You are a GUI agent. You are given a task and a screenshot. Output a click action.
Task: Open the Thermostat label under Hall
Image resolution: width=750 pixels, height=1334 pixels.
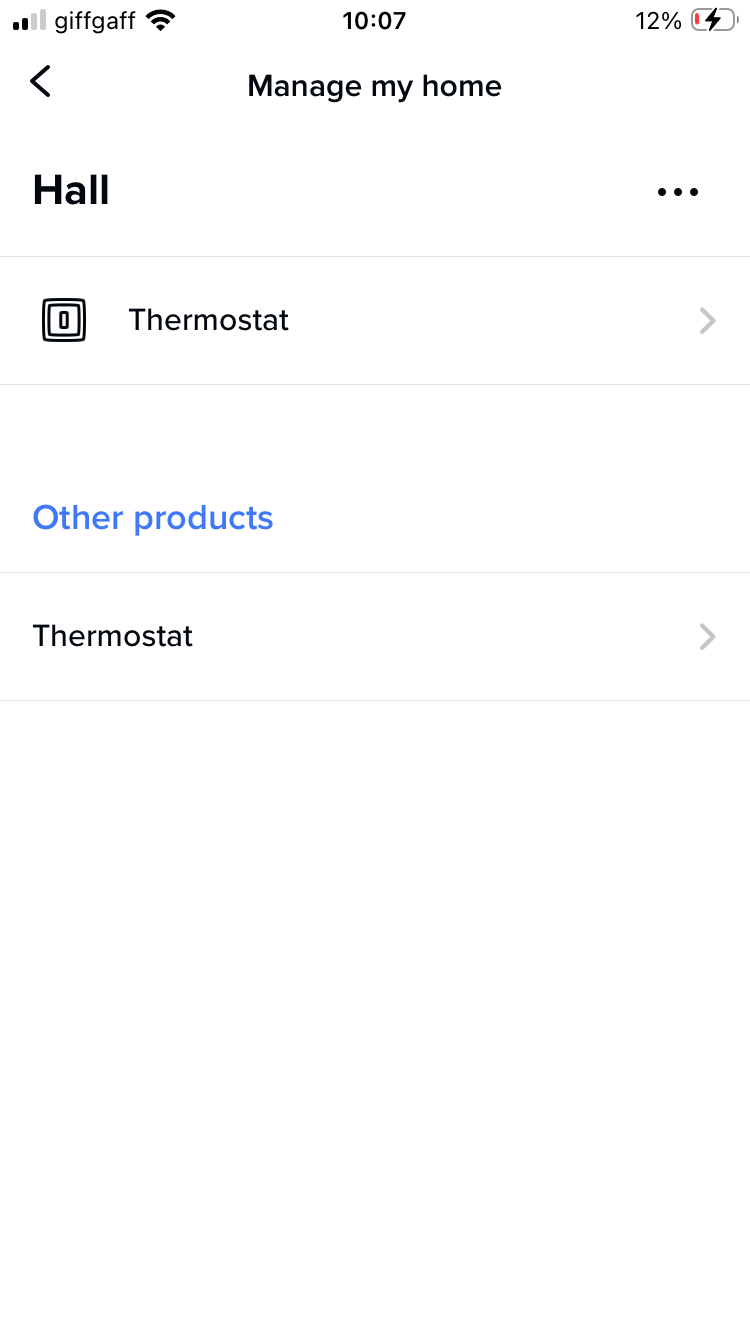pyautogui.click(x=208, y=320)
